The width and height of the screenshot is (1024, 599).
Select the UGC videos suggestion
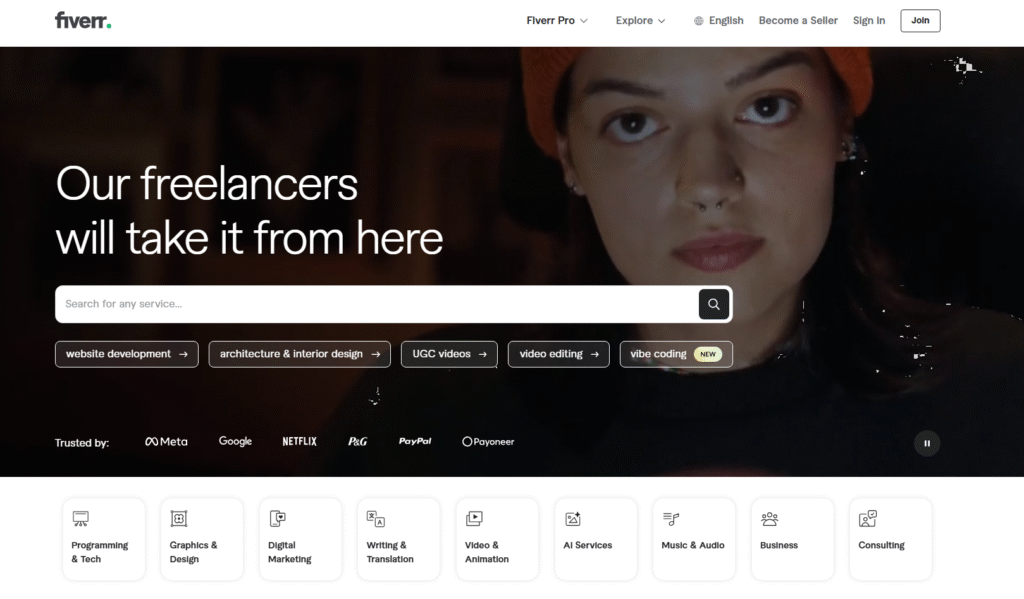coord(449,354)
